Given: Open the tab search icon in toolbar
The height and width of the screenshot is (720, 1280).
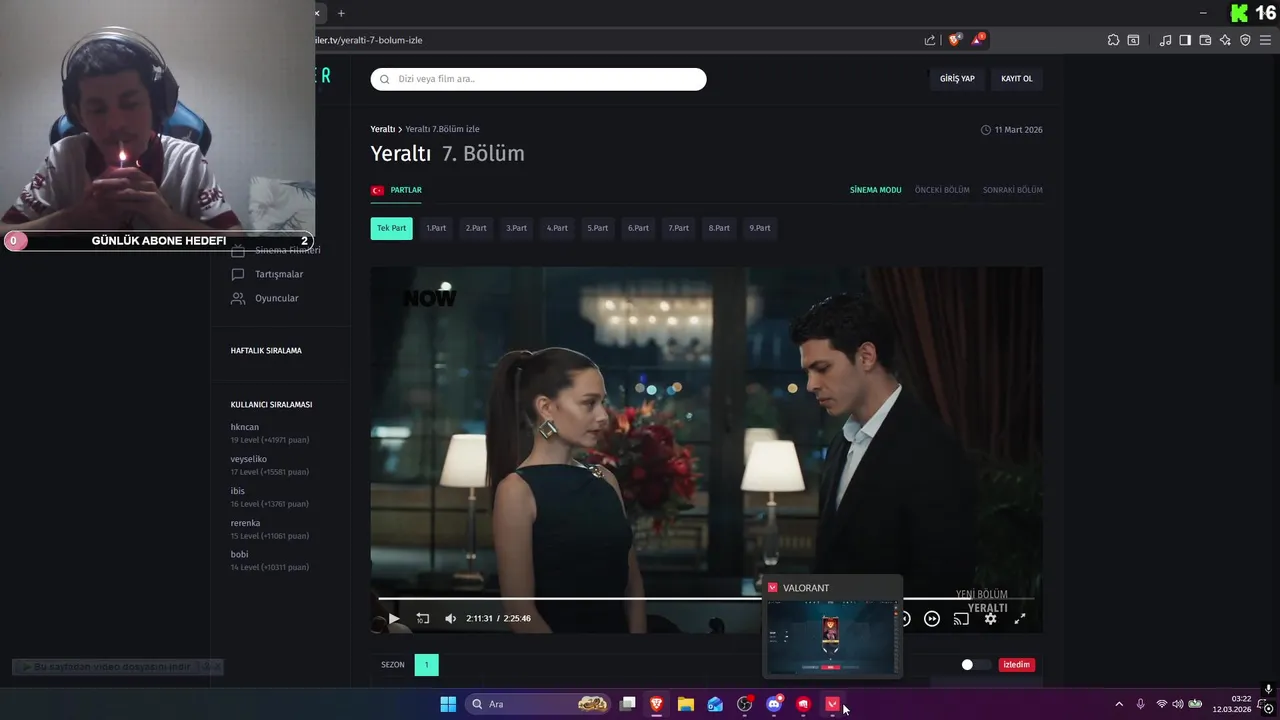Looking at the screenshot, I should 1133,40.
